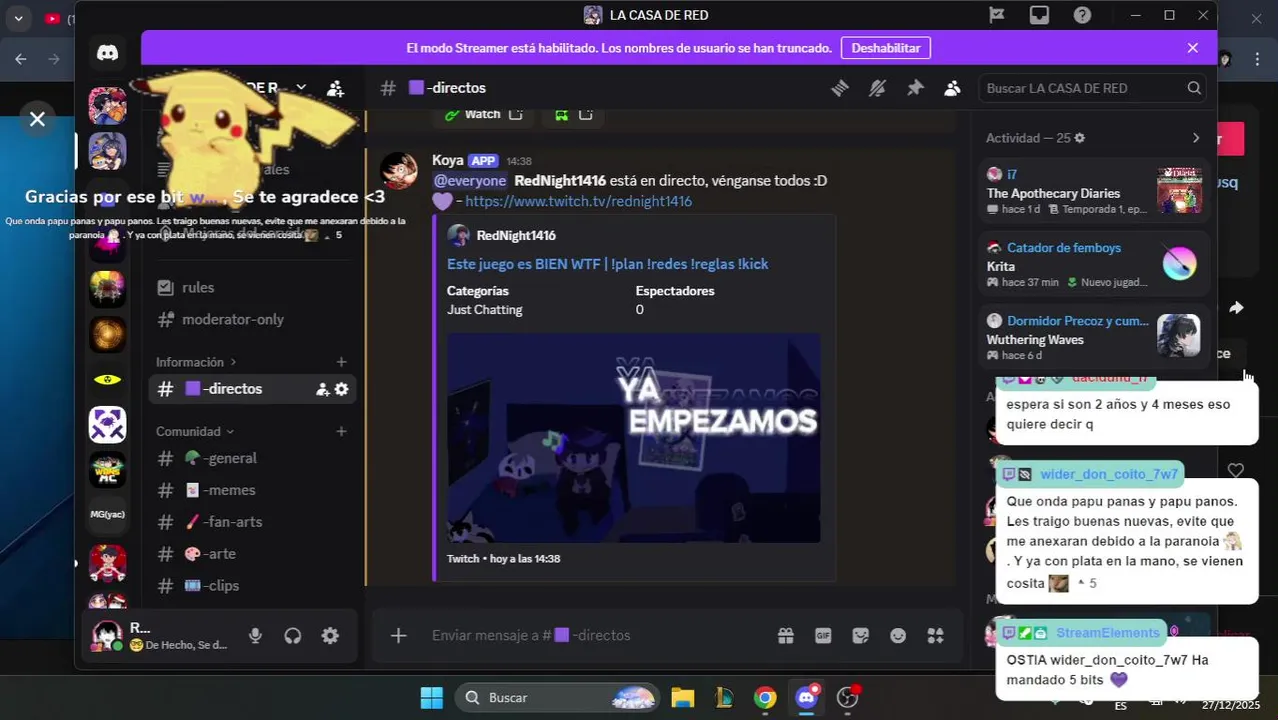1278x720 pixels.
Task: Open the help question mark icon
Action: (1082, 15)
